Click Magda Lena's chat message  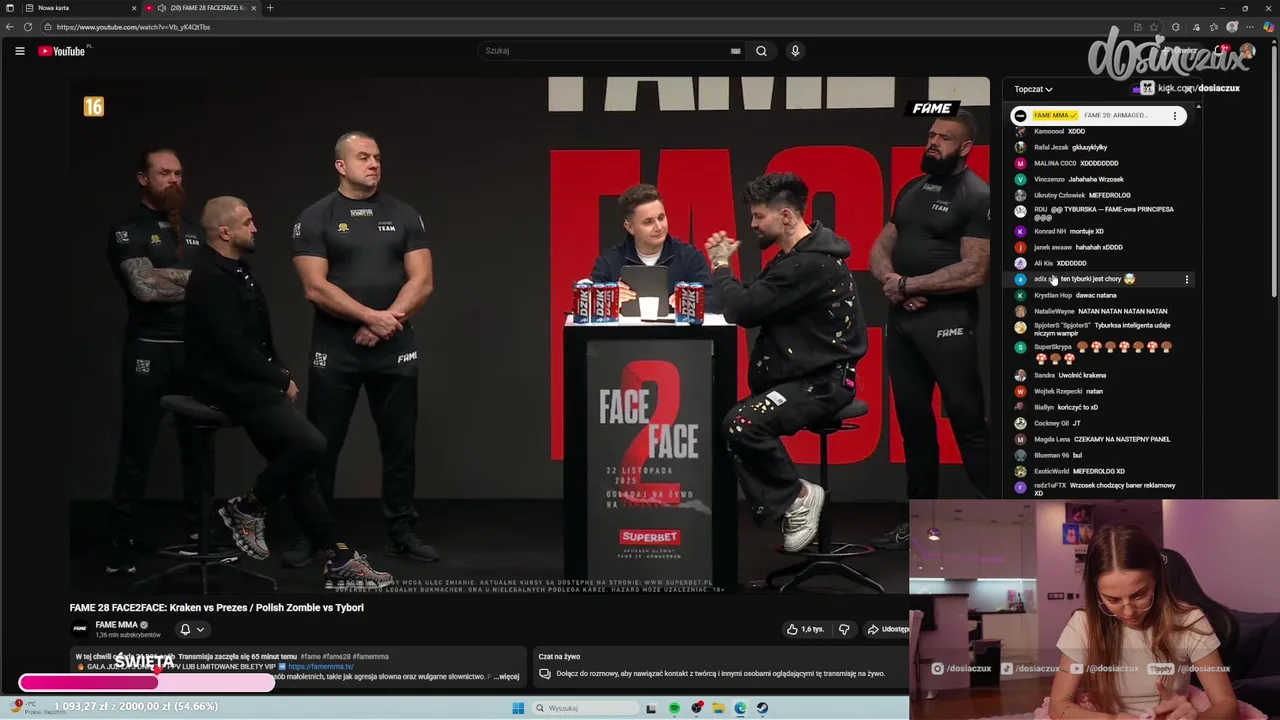pos(1122,439)
